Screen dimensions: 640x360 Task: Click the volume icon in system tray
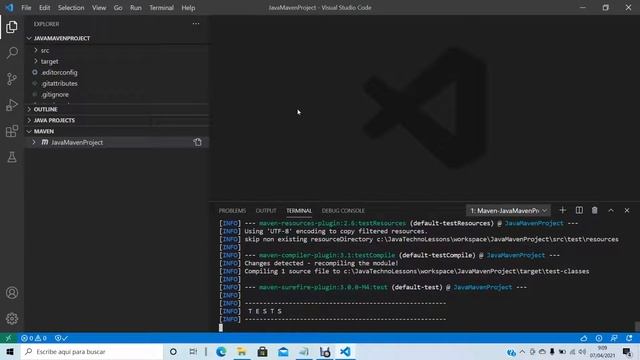click(x=582, y=351)
